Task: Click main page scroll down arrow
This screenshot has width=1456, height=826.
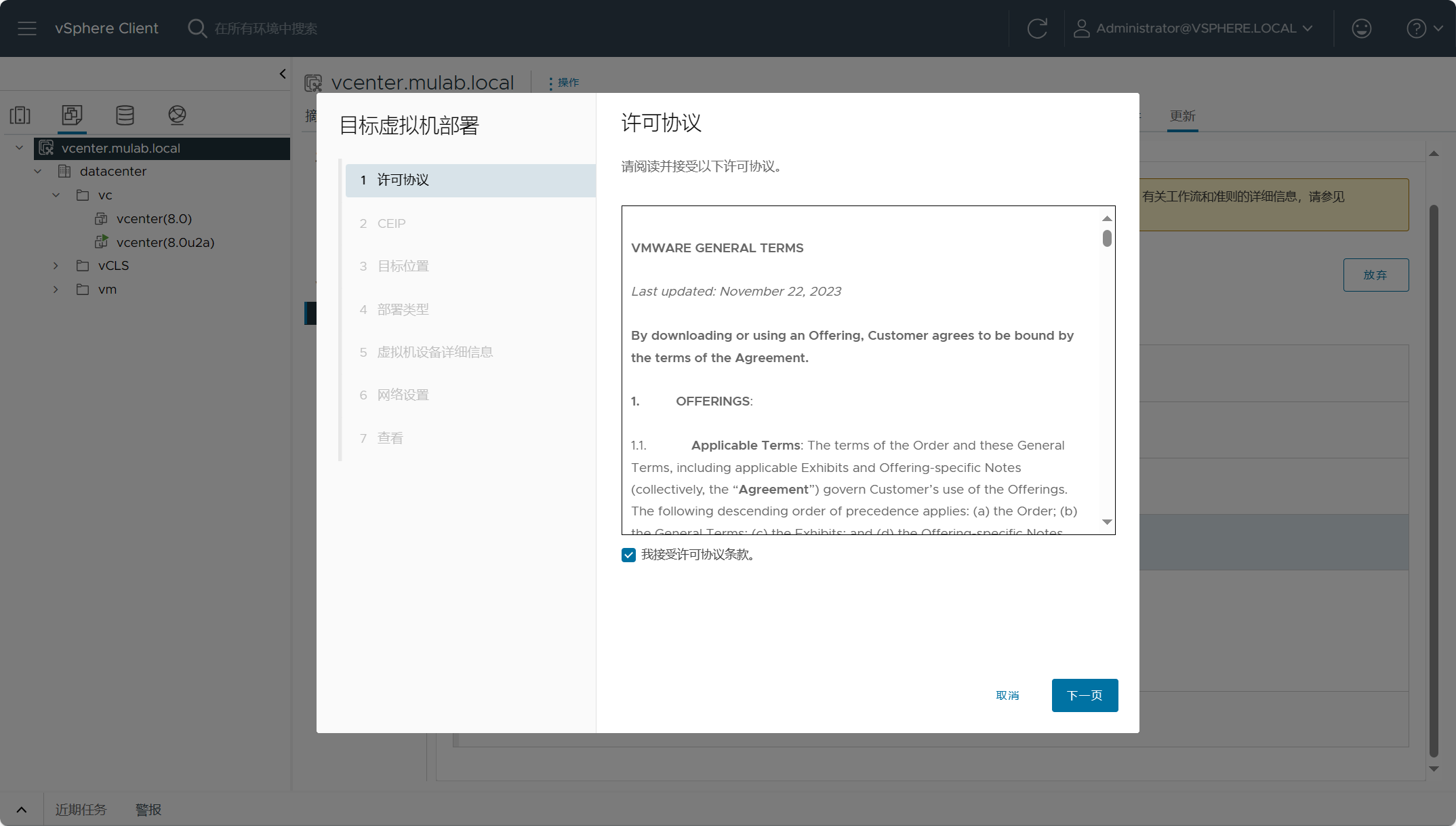Action: pyautogui.click(x=1434, y=768)
